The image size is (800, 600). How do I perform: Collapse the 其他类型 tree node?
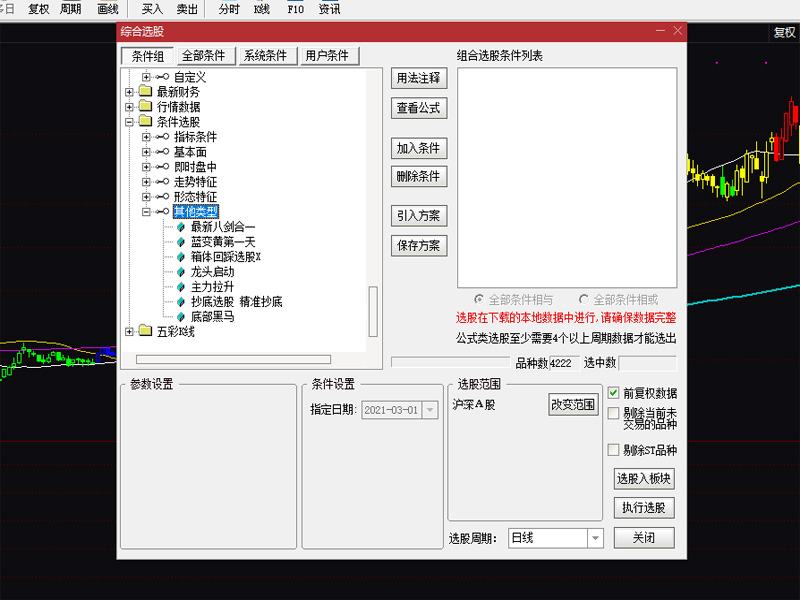(147, 211)
